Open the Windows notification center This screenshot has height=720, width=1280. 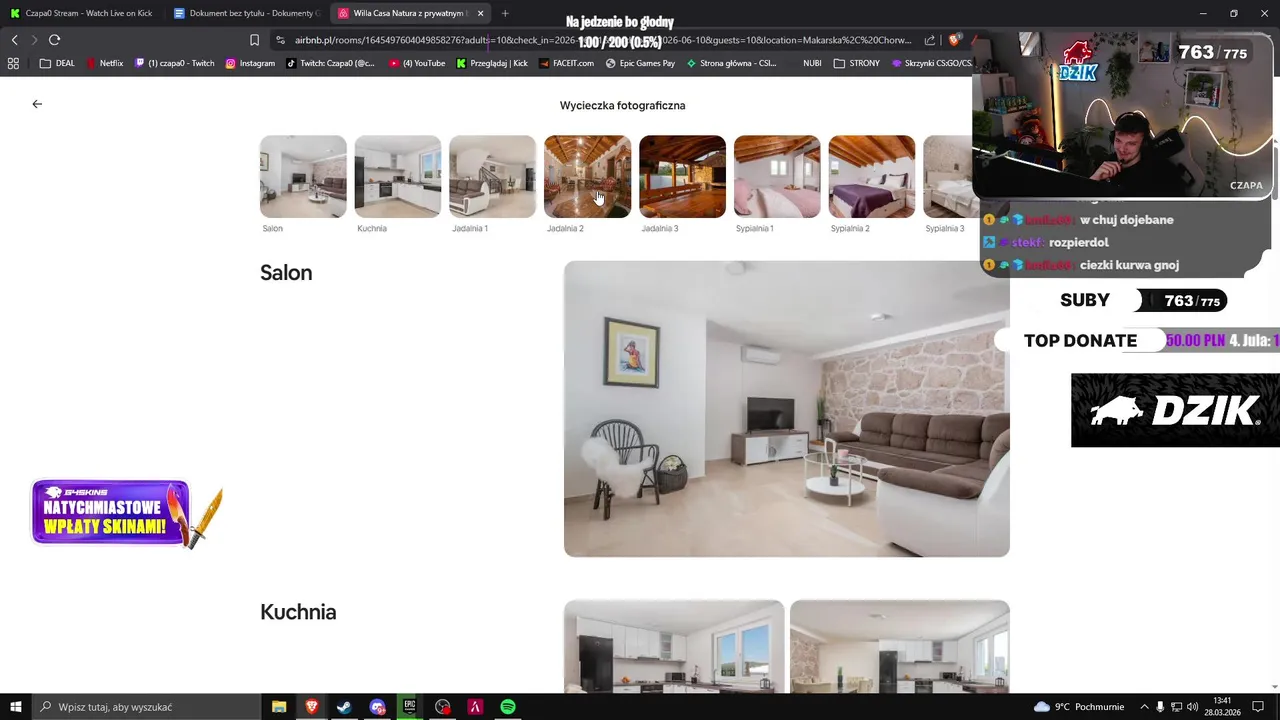click(1258, 707)
